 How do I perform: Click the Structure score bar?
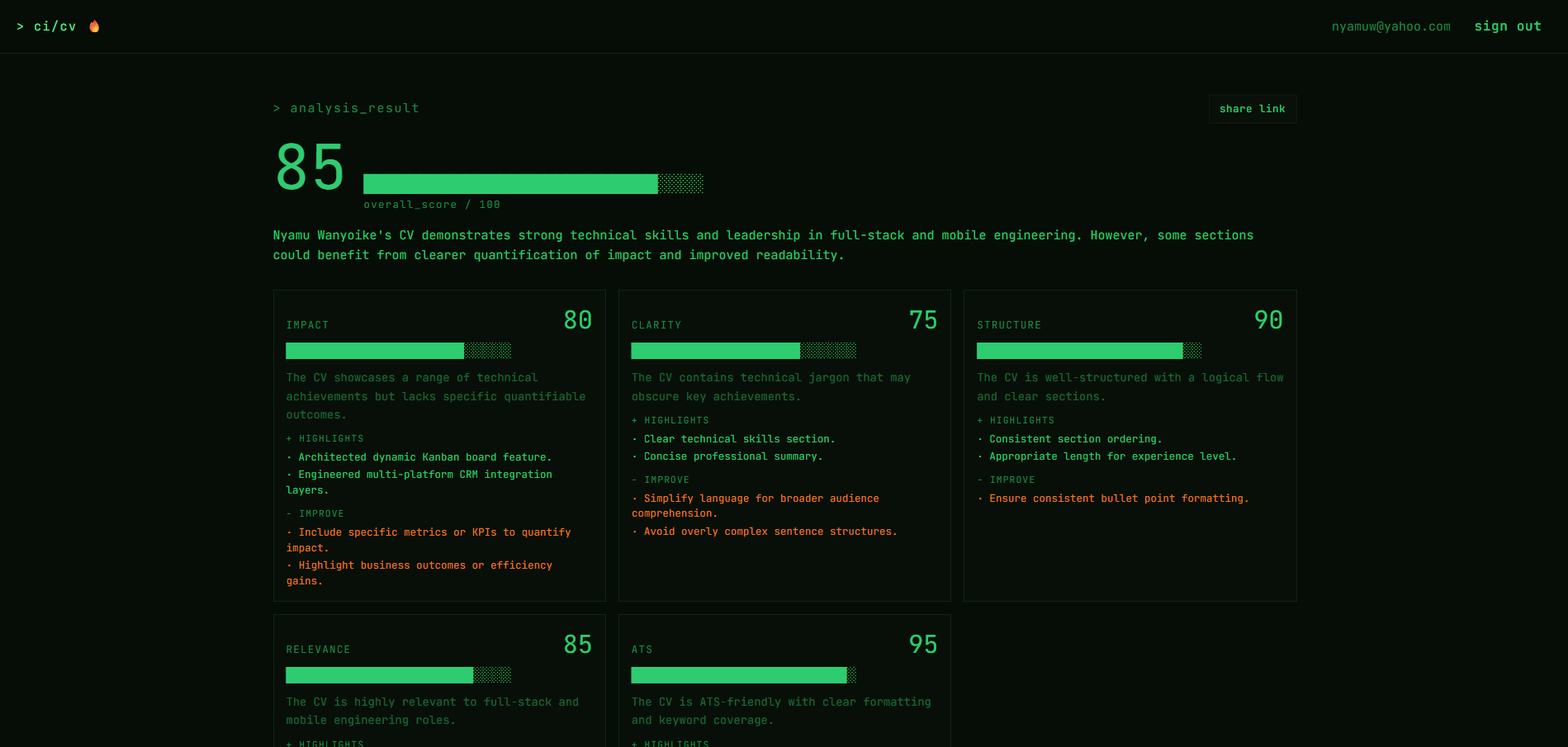click(1089, 351)
